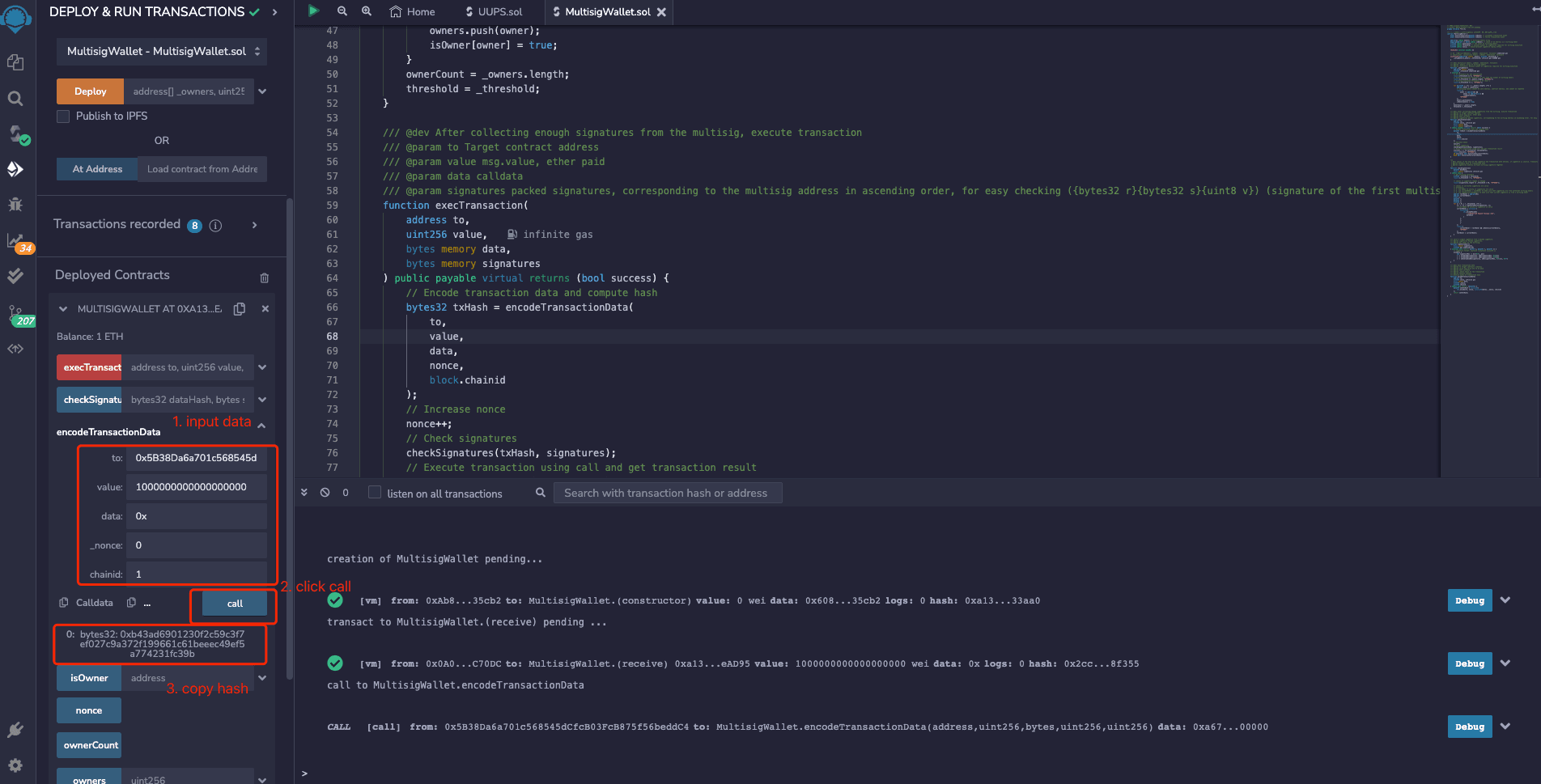Switch to the Home tab

[413, 12]
